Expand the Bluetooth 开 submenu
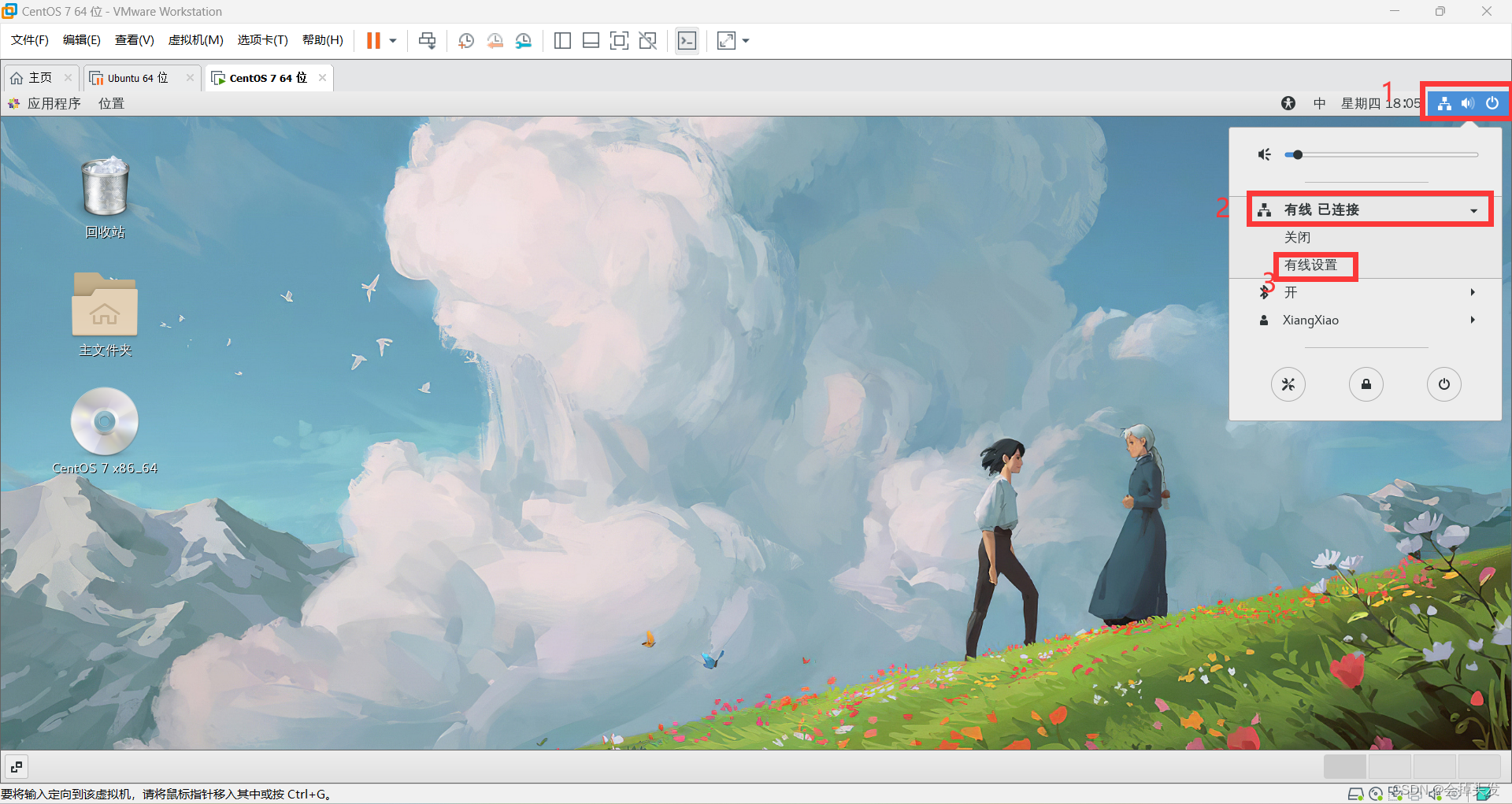The height and width of the screenshot is (804, 1512). pos(1366,292)
